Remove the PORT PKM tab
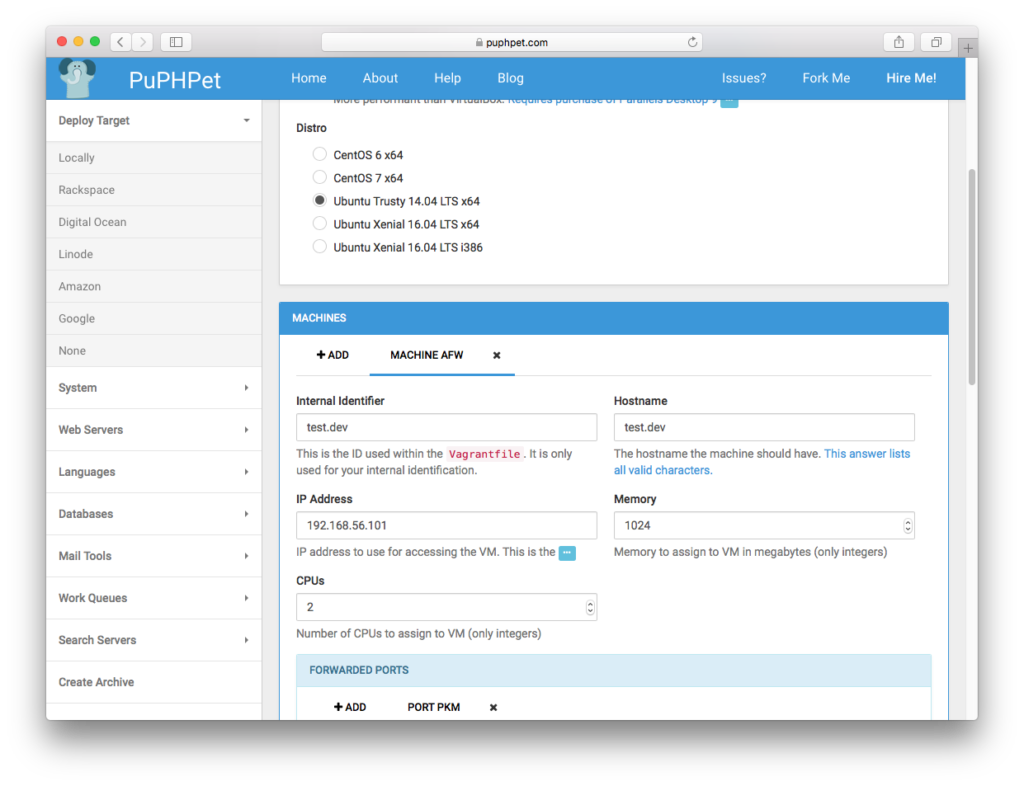 coord(493,707)
